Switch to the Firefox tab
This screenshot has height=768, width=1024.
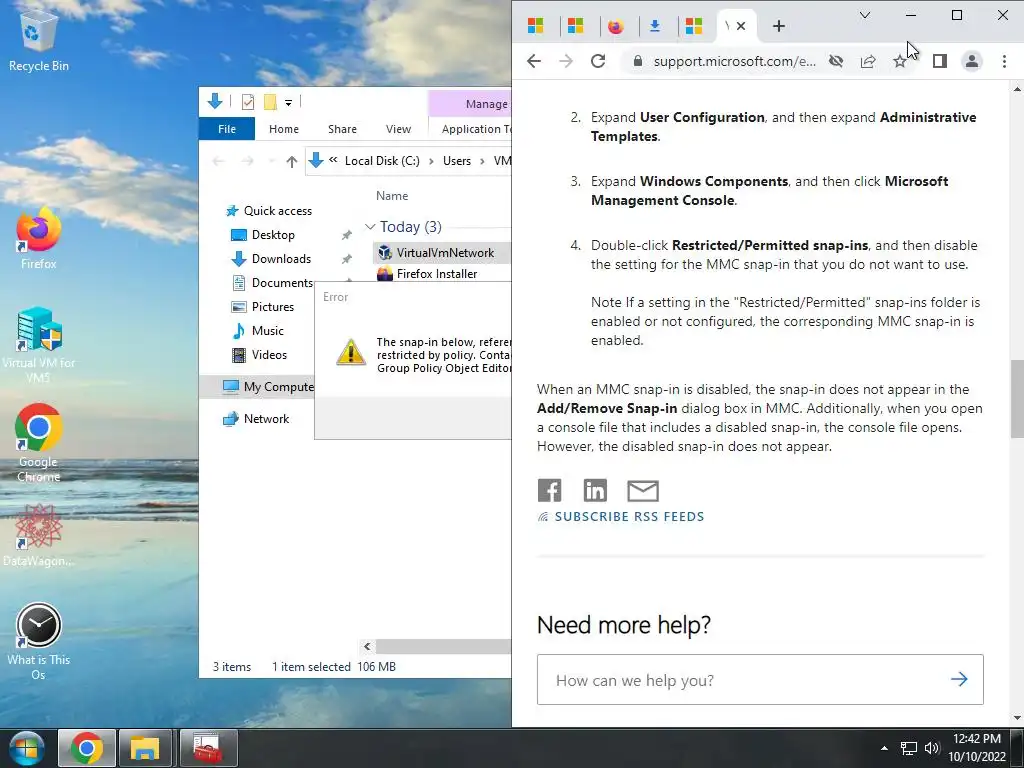pos(615,26)
